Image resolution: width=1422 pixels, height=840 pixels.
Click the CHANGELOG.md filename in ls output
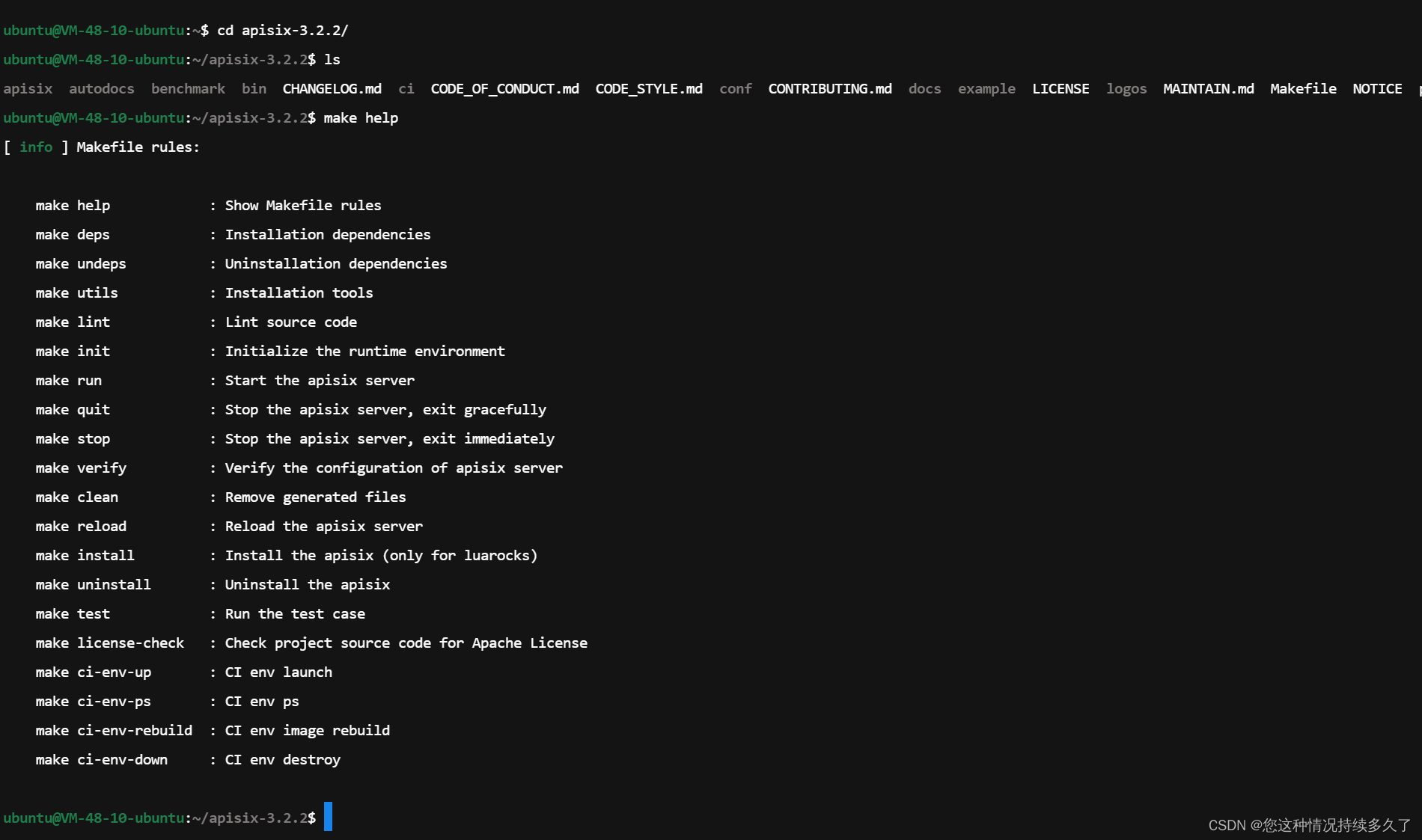(331, 88)
